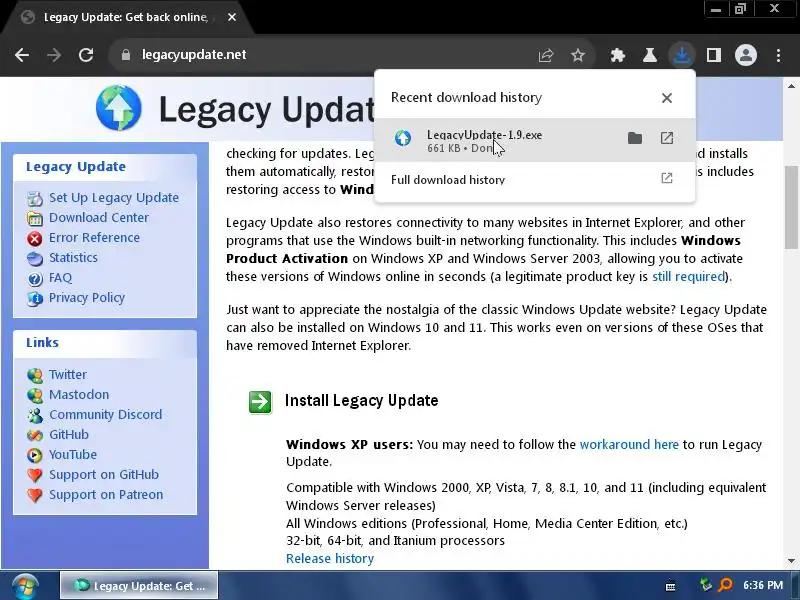Open the FAQ link
The image size is (800, 600).
click(x=60, y=278)
